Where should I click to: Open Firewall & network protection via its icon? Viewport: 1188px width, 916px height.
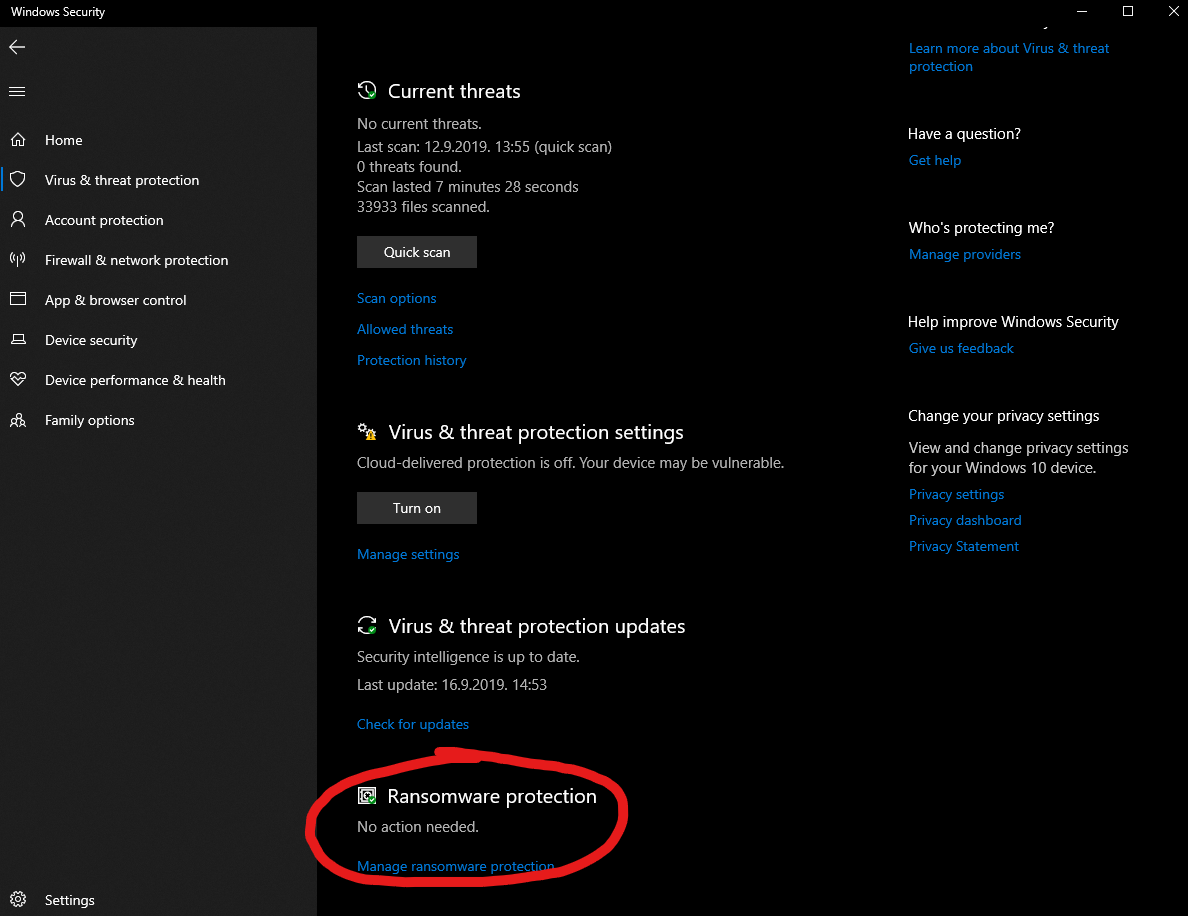click(18, 260)
